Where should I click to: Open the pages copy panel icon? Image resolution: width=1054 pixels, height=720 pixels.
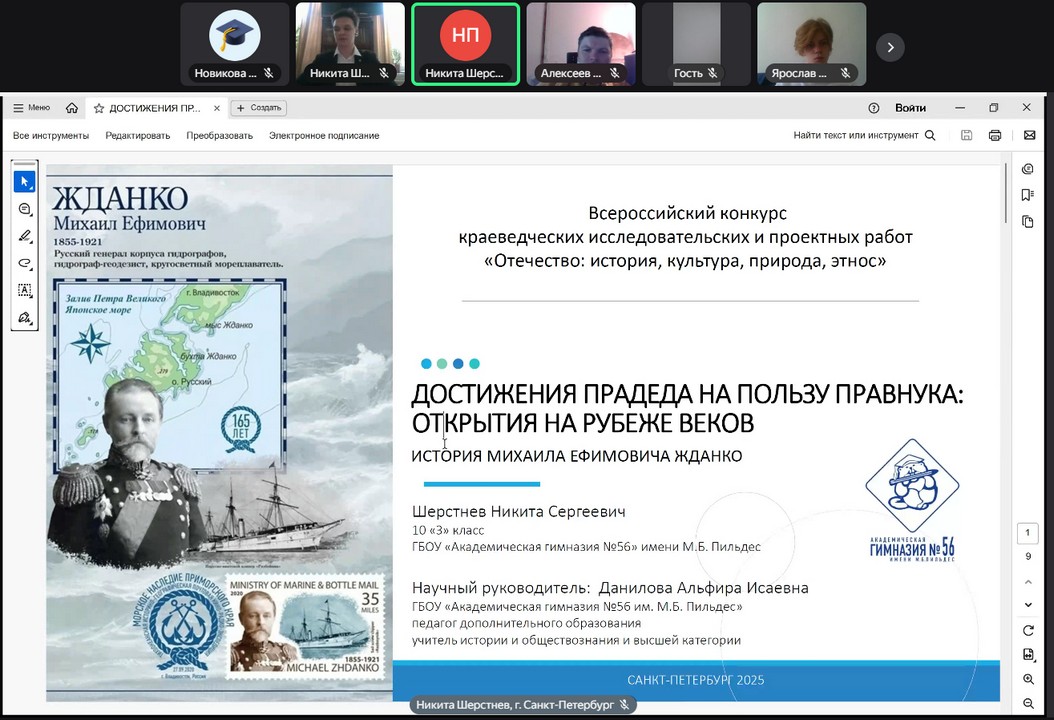(x=1027, y=221)
